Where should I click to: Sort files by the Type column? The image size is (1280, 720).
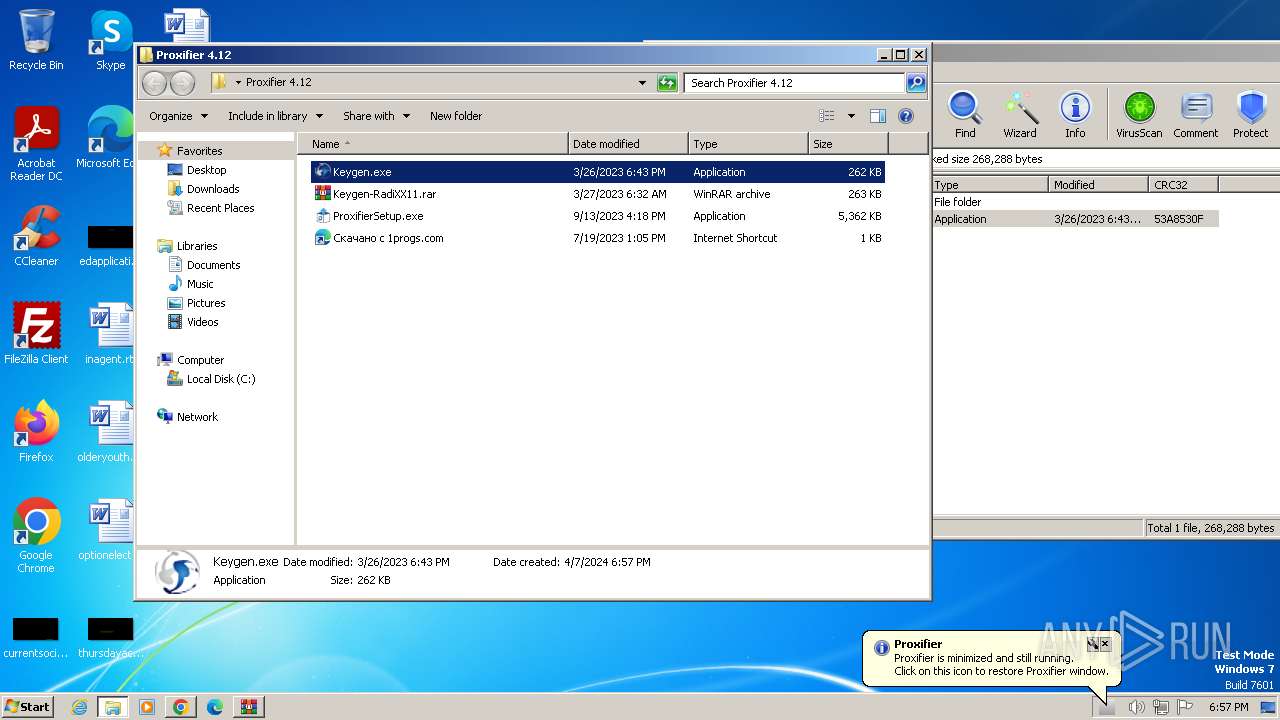(748, 144)
